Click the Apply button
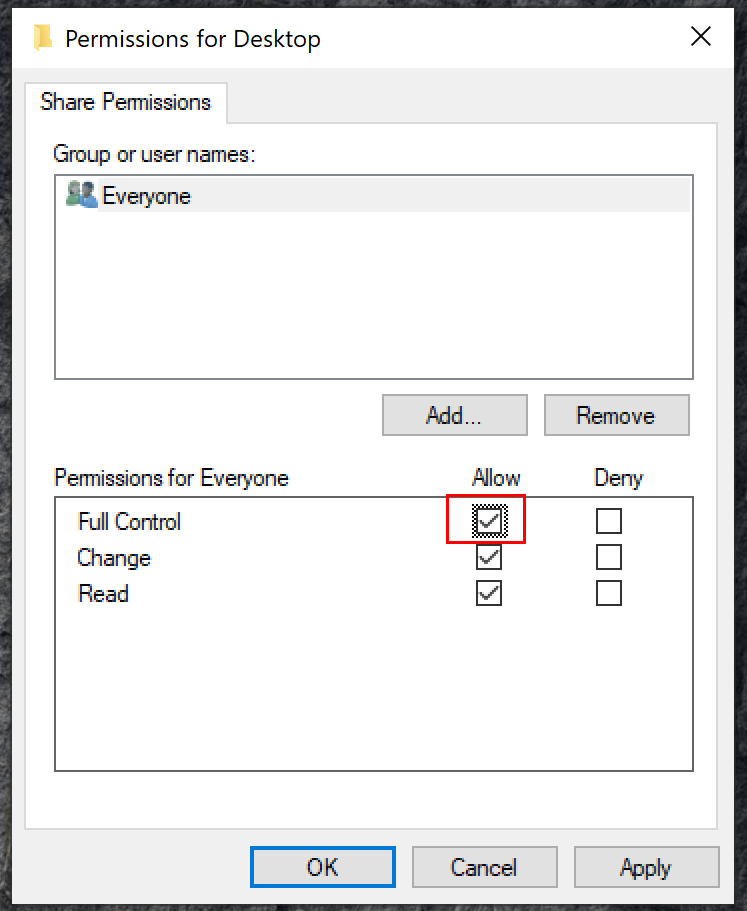The image size is (747, 911). point(646,867)
